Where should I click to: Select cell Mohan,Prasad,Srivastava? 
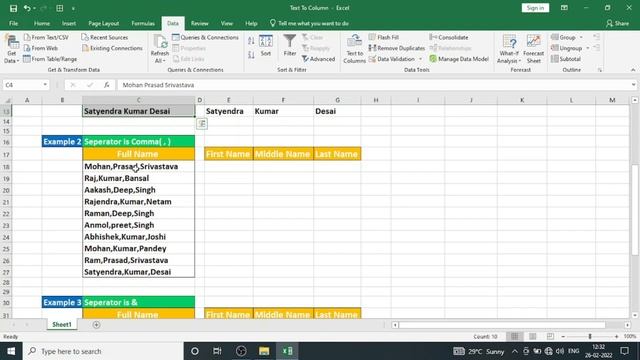138,166
